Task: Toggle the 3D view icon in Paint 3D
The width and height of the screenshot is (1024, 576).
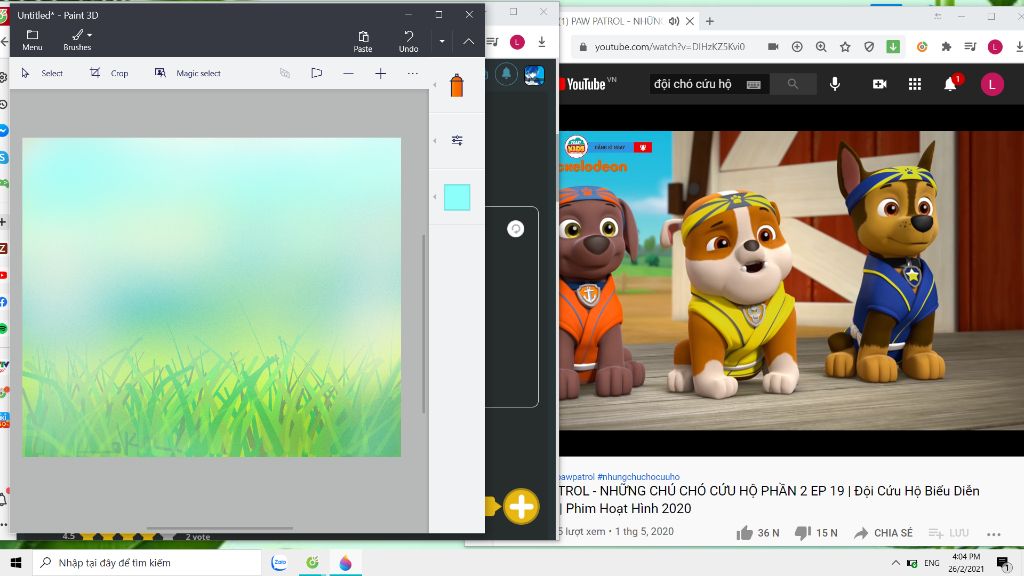Action: pyautogui.click(x=285, y=73)
